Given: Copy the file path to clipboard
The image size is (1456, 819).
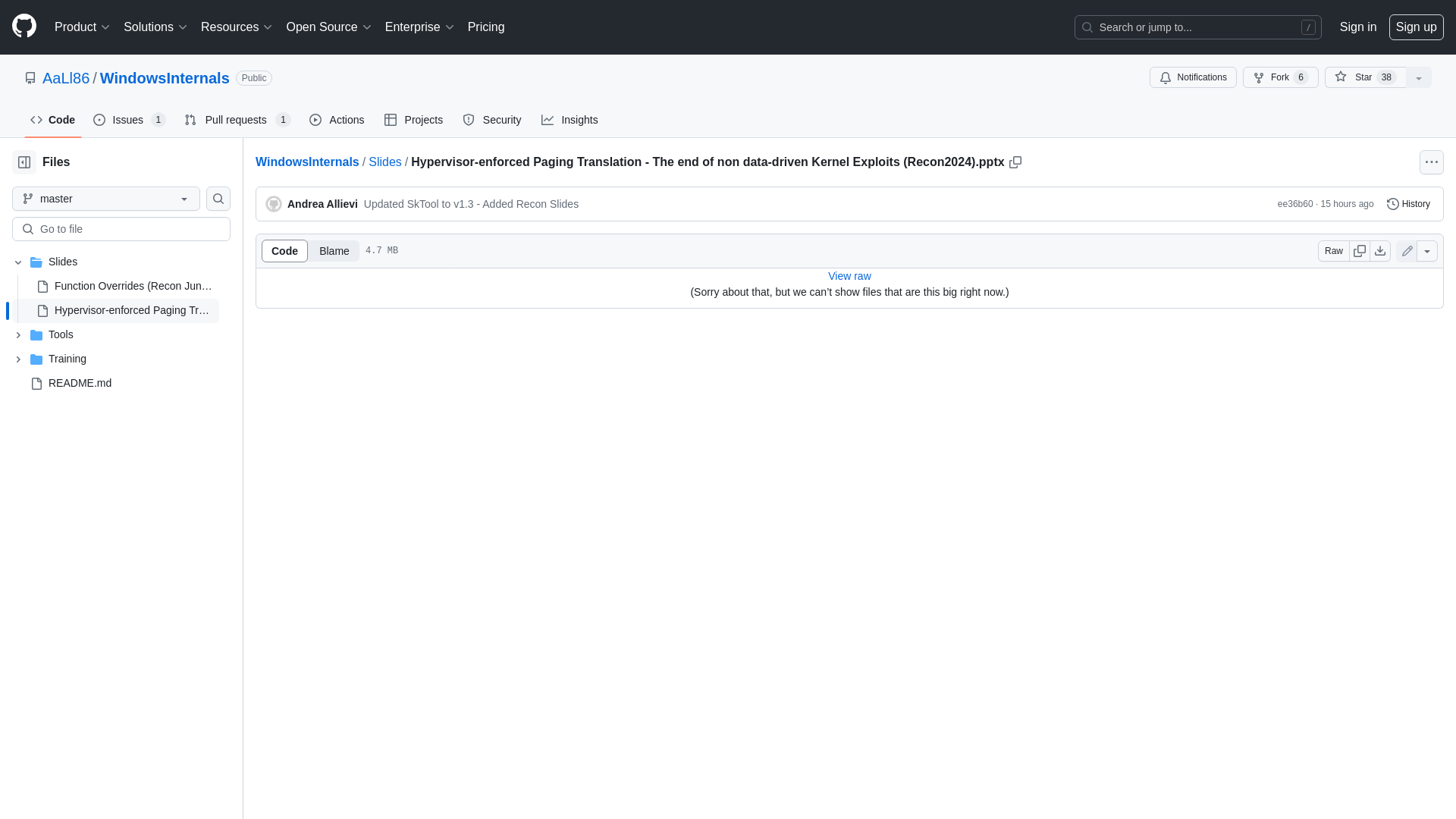Looking at the screenshot, I should pos(1015,162).
